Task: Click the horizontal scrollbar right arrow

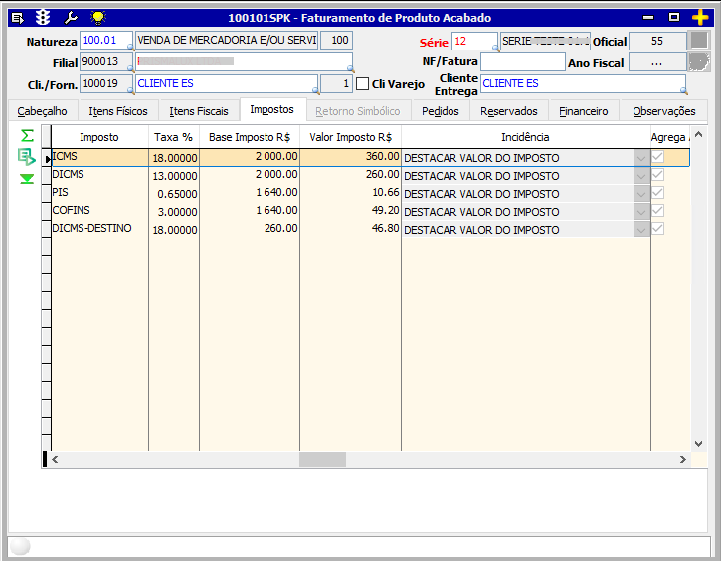Action: pos(683,459)
